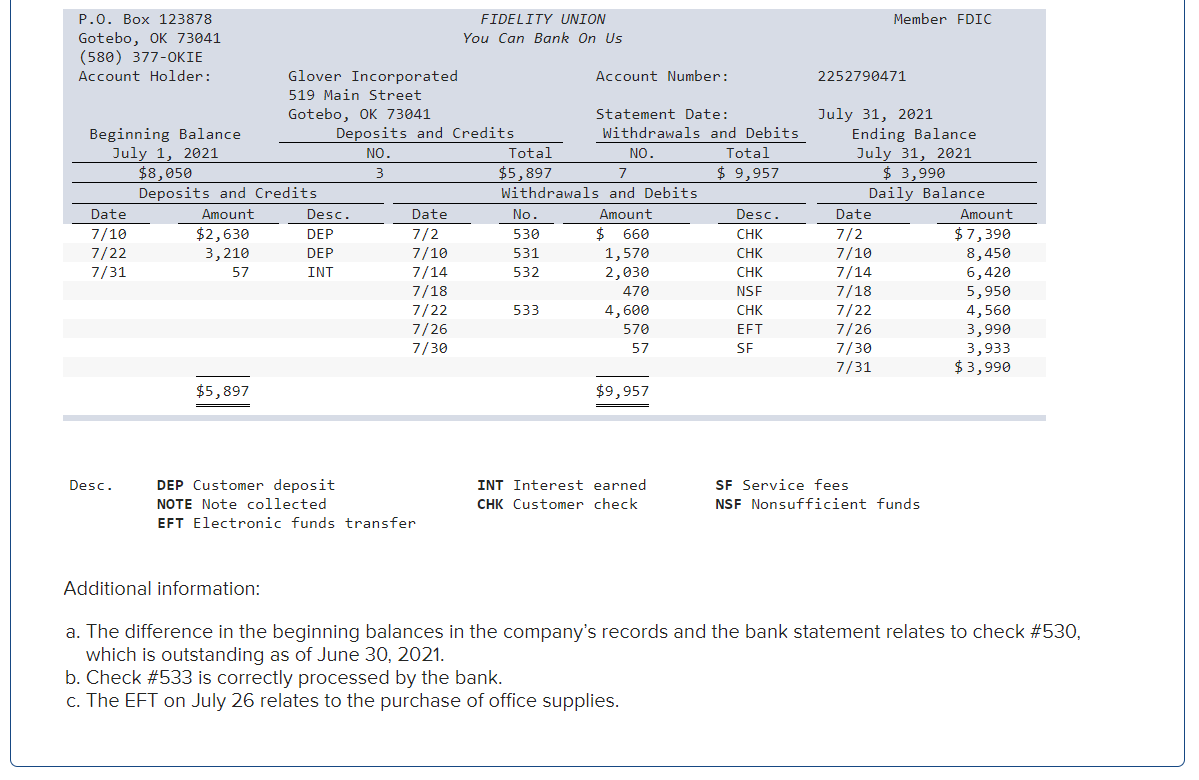The image size is (1199, 780).
Task: Click check number 532
Action: [526, 272]
